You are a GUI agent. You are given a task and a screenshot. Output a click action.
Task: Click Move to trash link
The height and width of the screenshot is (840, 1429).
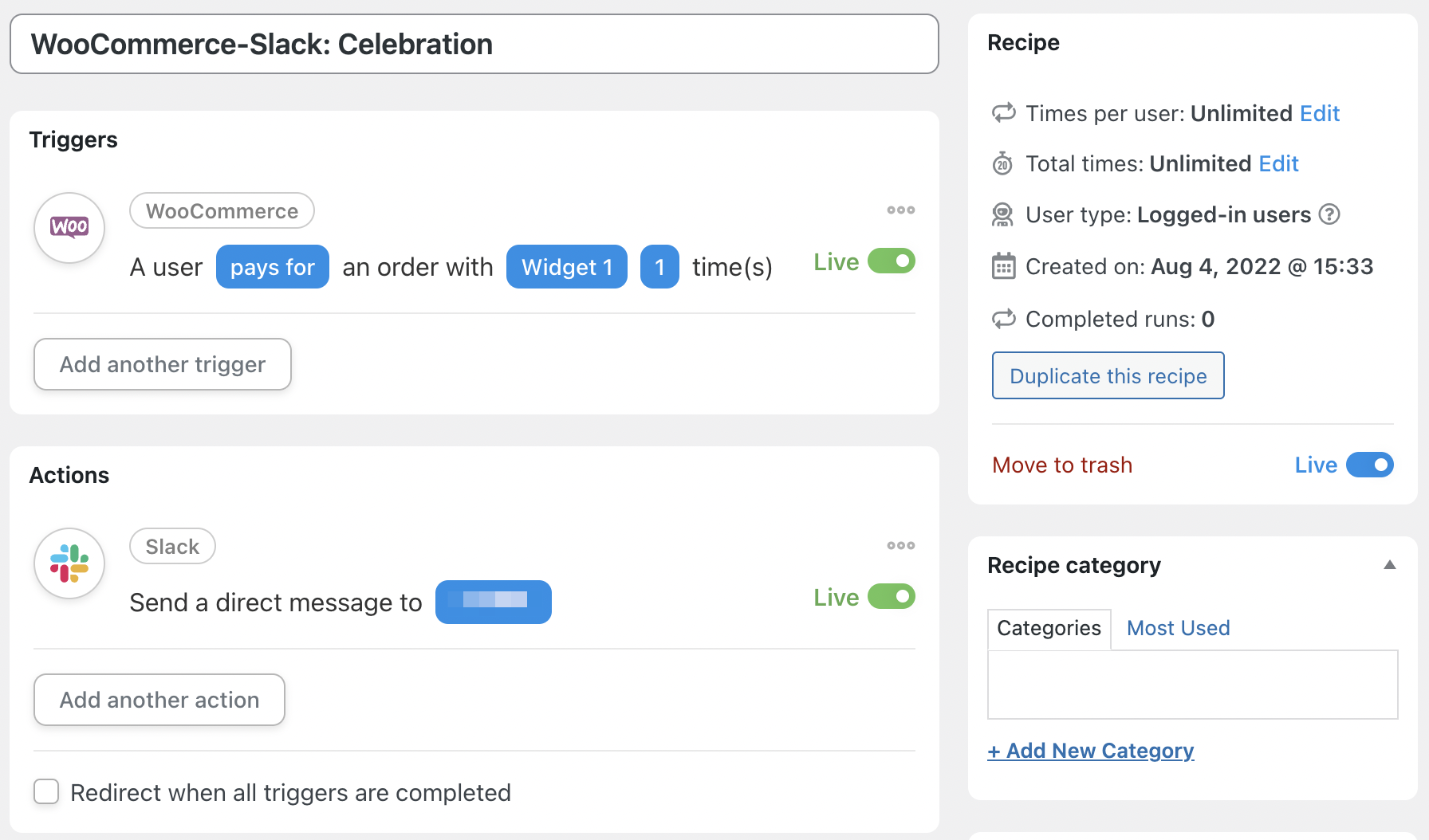click(x=1062, y=465)
